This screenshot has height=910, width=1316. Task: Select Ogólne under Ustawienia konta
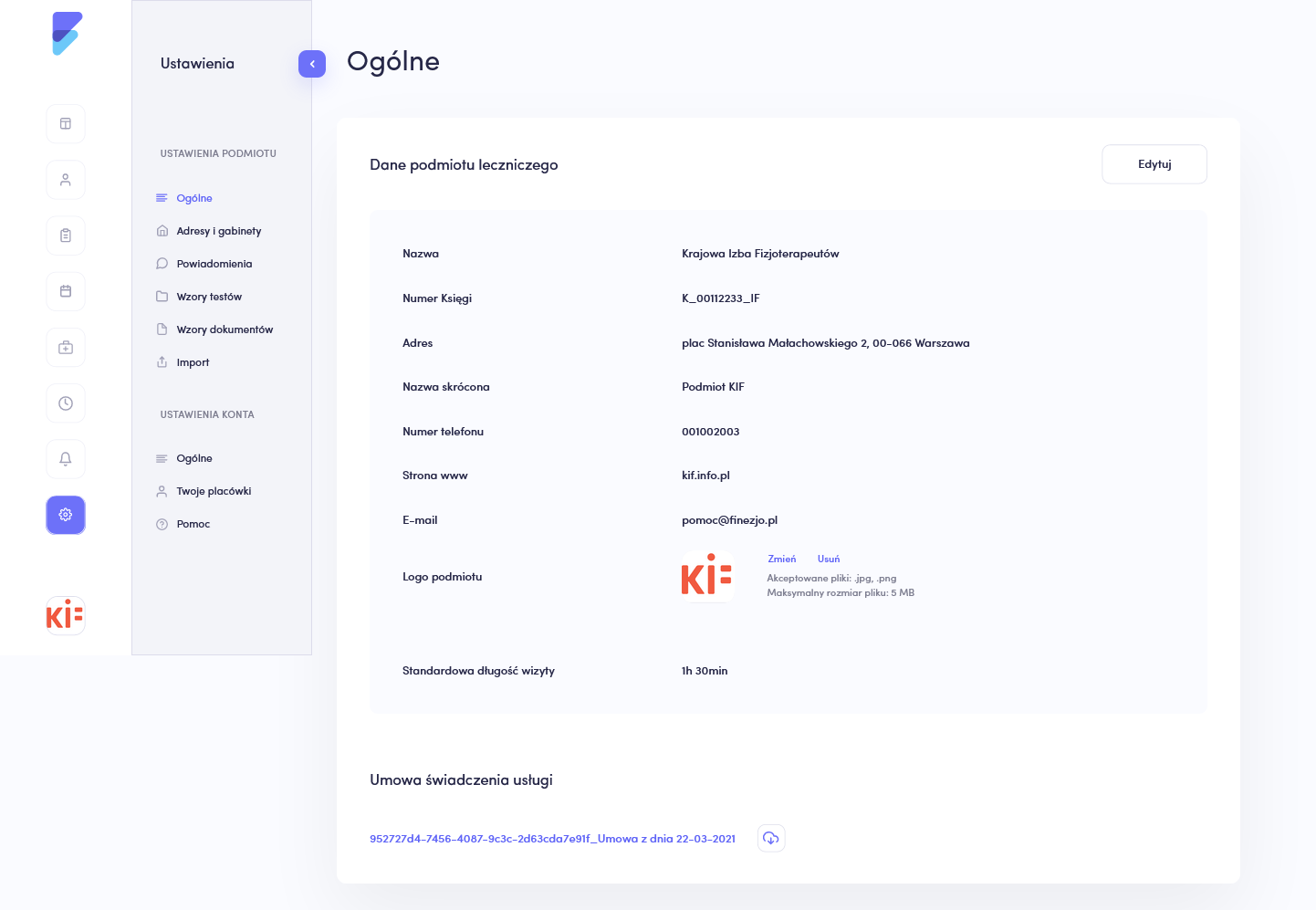click(194, 458)
